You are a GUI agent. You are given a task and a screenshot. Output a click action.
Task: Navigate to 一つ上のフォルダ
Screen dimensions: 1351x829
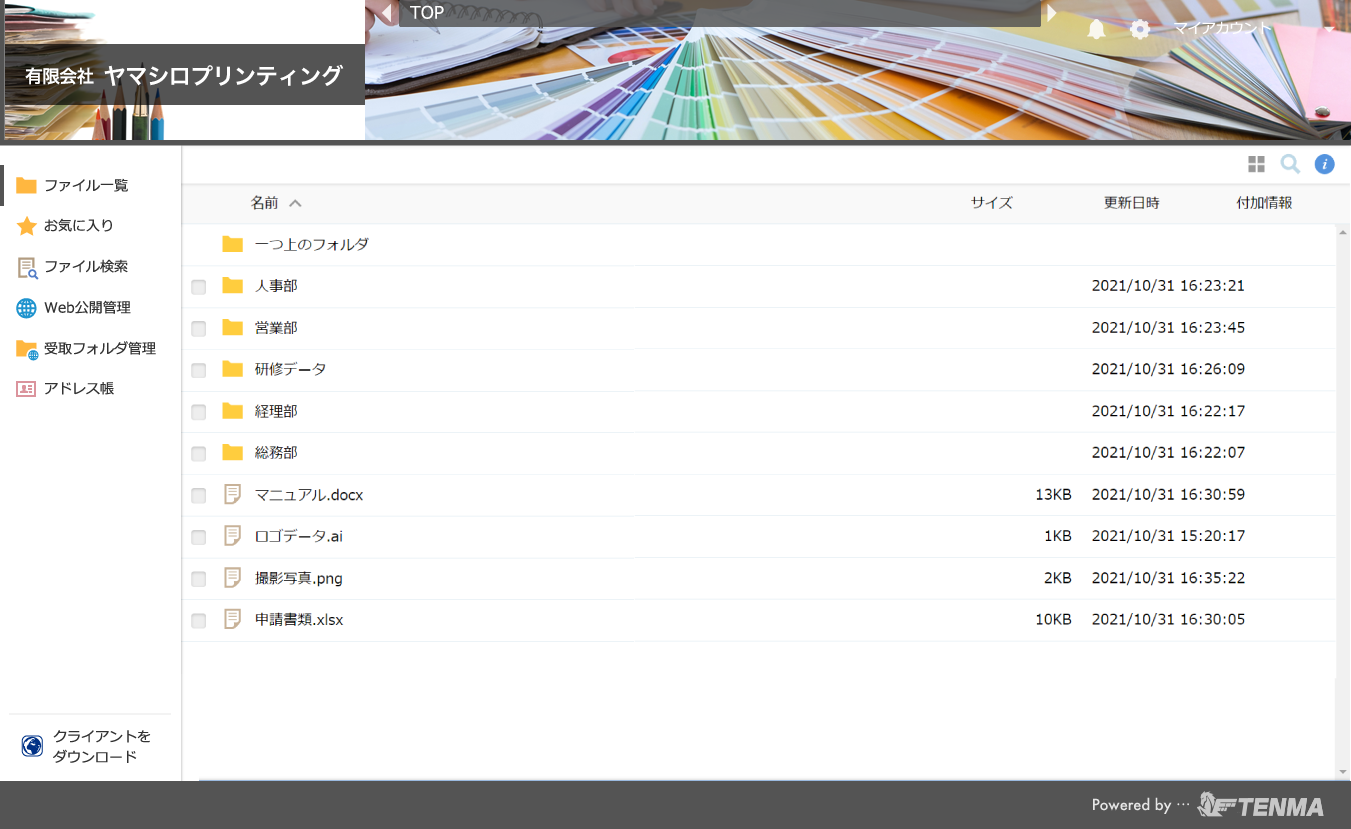pyautogui.click(x=311, y=244)
